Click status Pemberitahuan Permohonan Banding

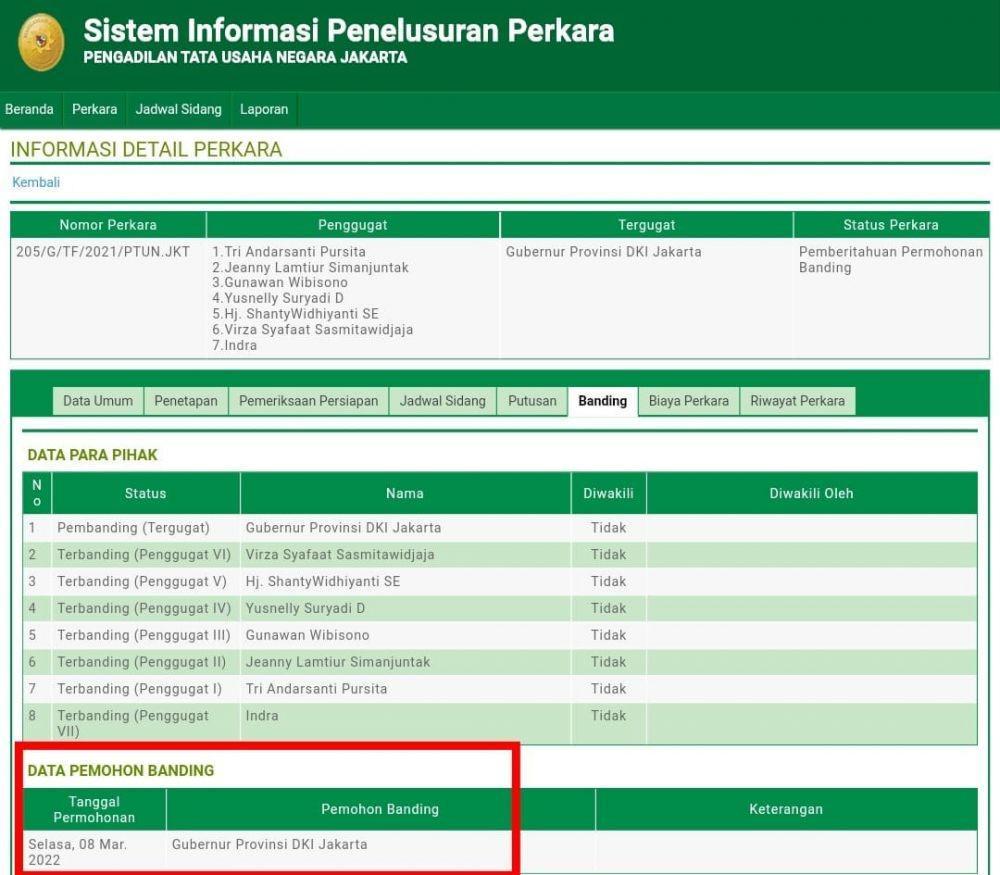(891, 260)
